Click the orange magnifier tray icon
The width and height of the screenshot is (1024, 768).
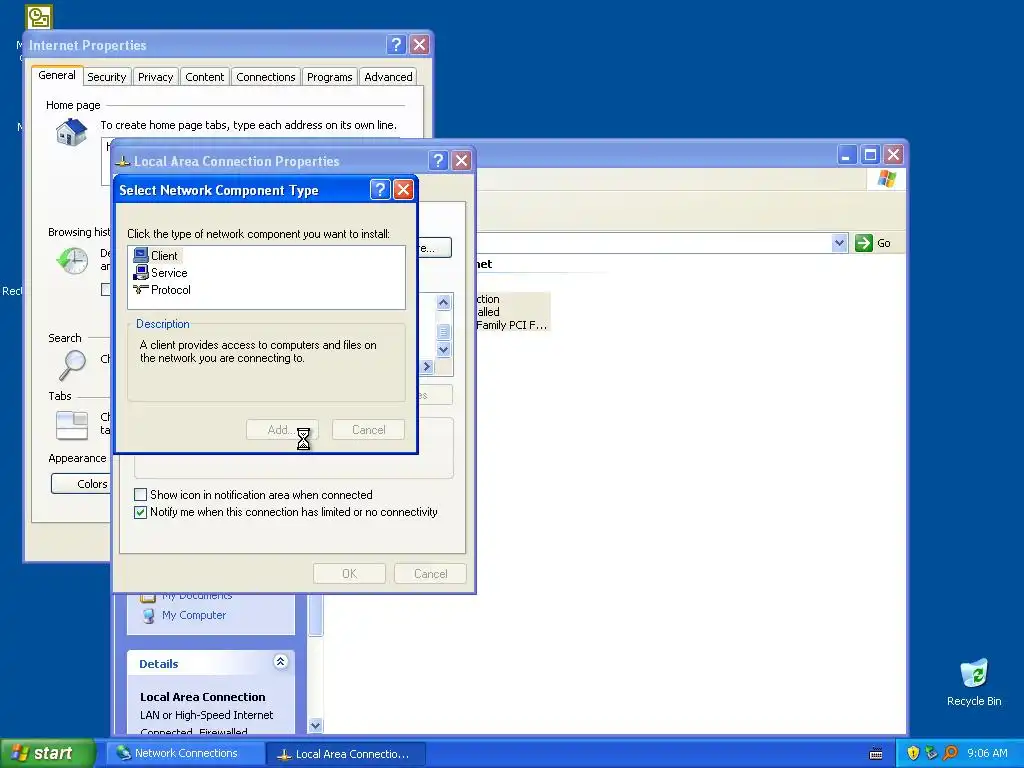(950, 753)
